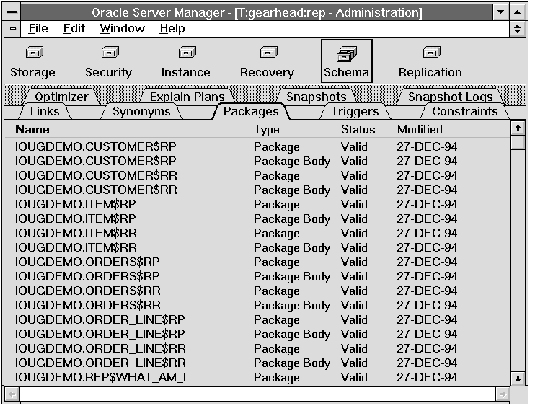Switch to the Optimizer tab
The width and height of the screenshot is (536, 407).
click(62, 97)
